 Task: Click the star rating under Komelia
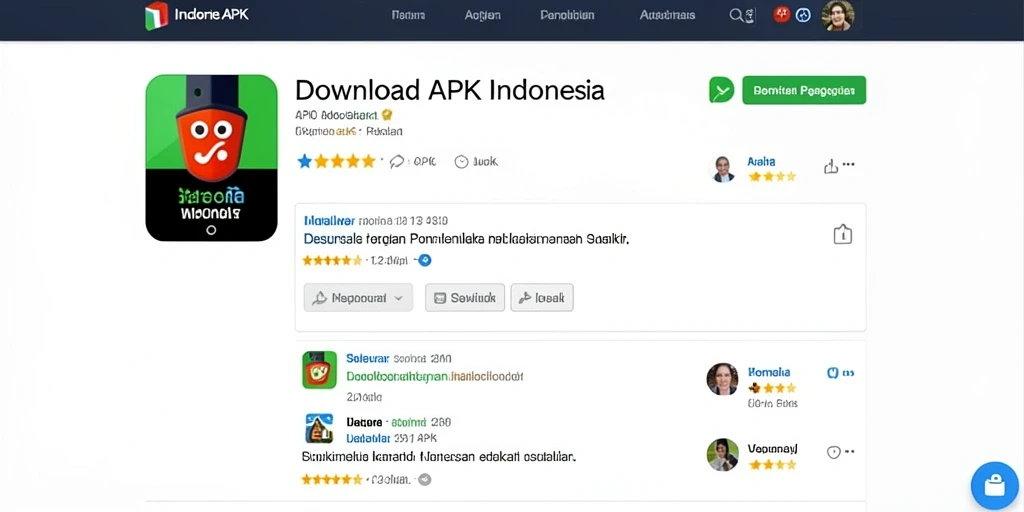[771, 388]
